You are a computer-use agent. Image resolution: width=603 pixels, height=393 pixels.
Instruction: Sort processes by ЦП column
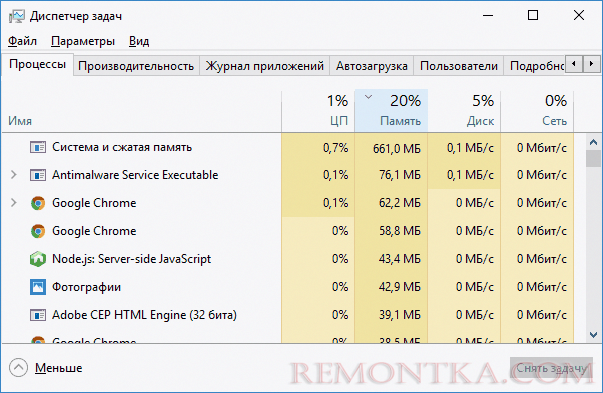[x=318, y=111]
